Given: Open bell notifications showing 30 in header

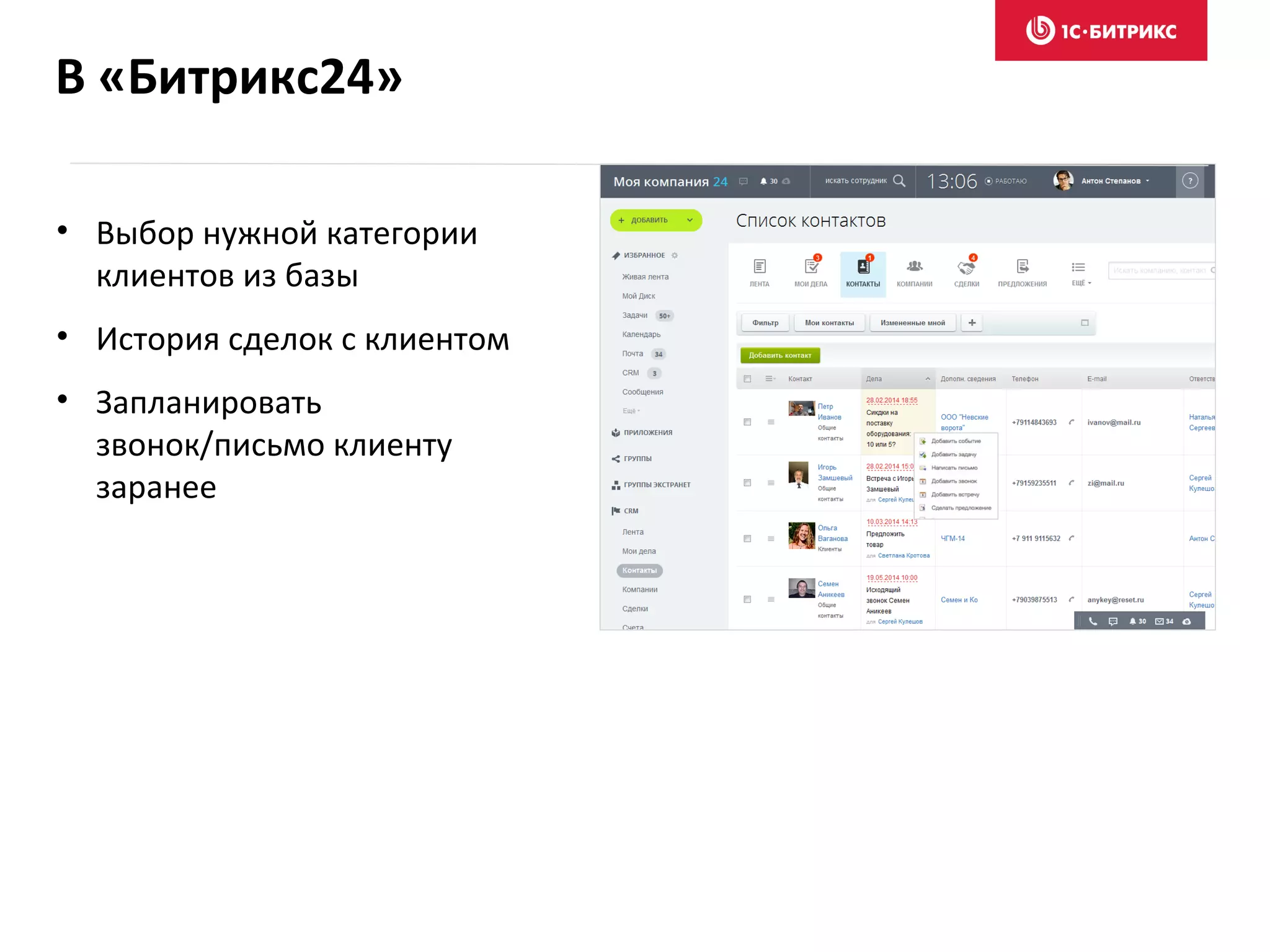Looking at the screenshot, I should [x=768, y=181].
